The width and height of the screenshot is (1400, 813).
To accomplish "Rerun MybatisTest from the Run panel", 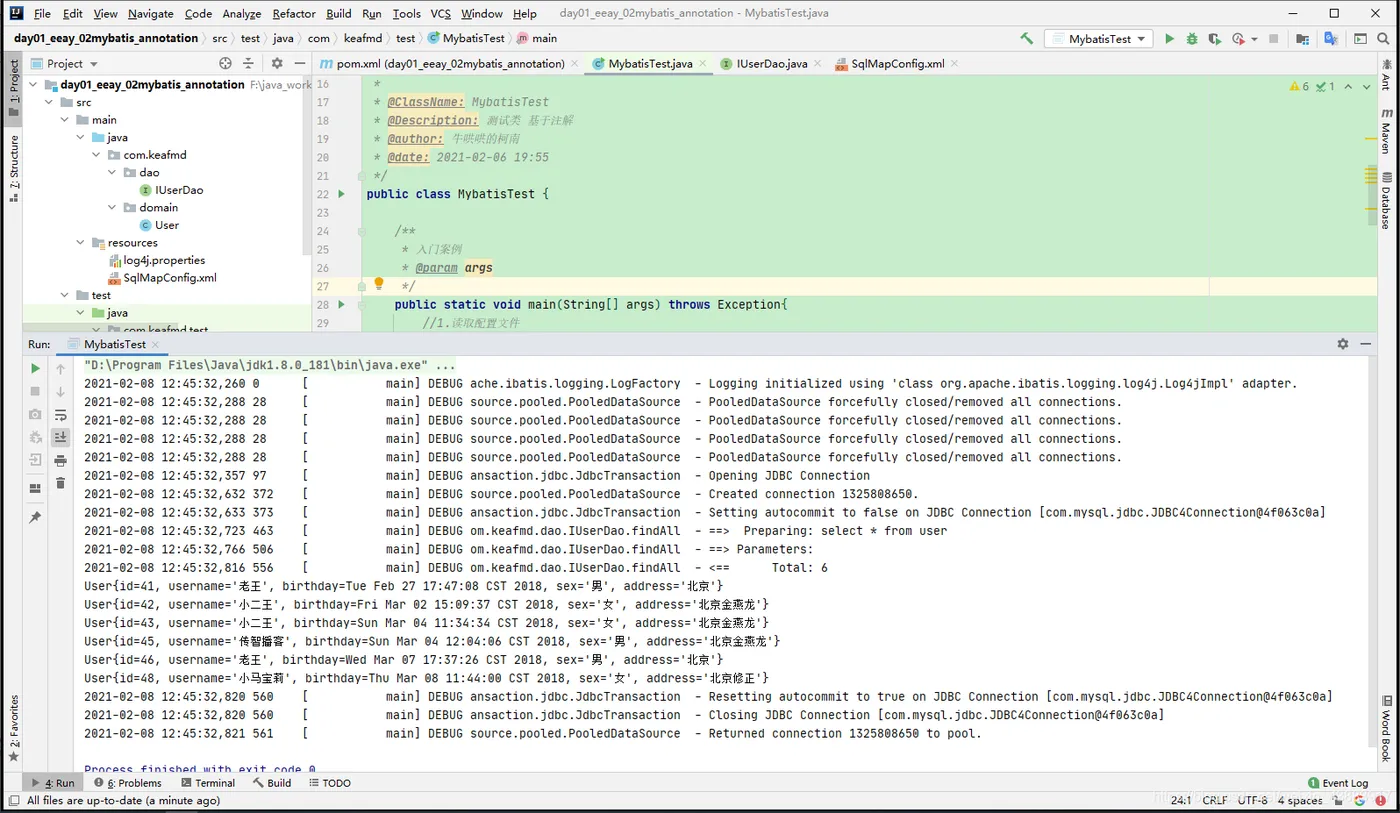I will click(x=36, y=369).
